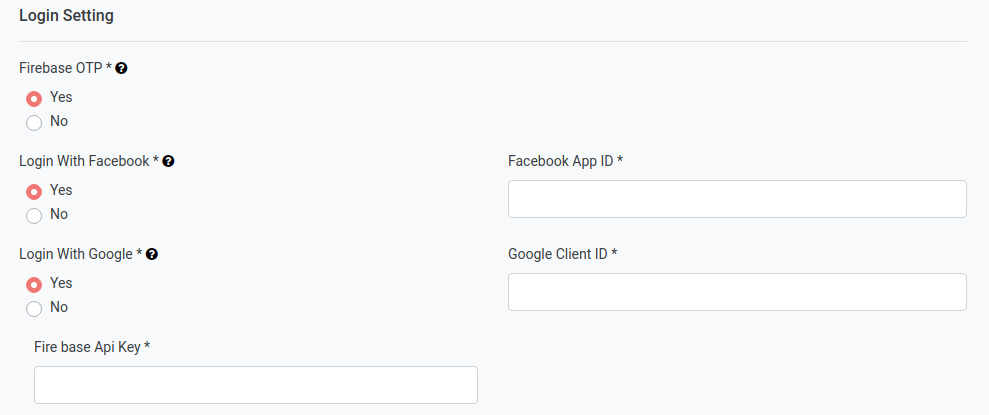The image size is (989, 415).
Task: Click into the Google Client ID text box
Action: pos(737,292)
